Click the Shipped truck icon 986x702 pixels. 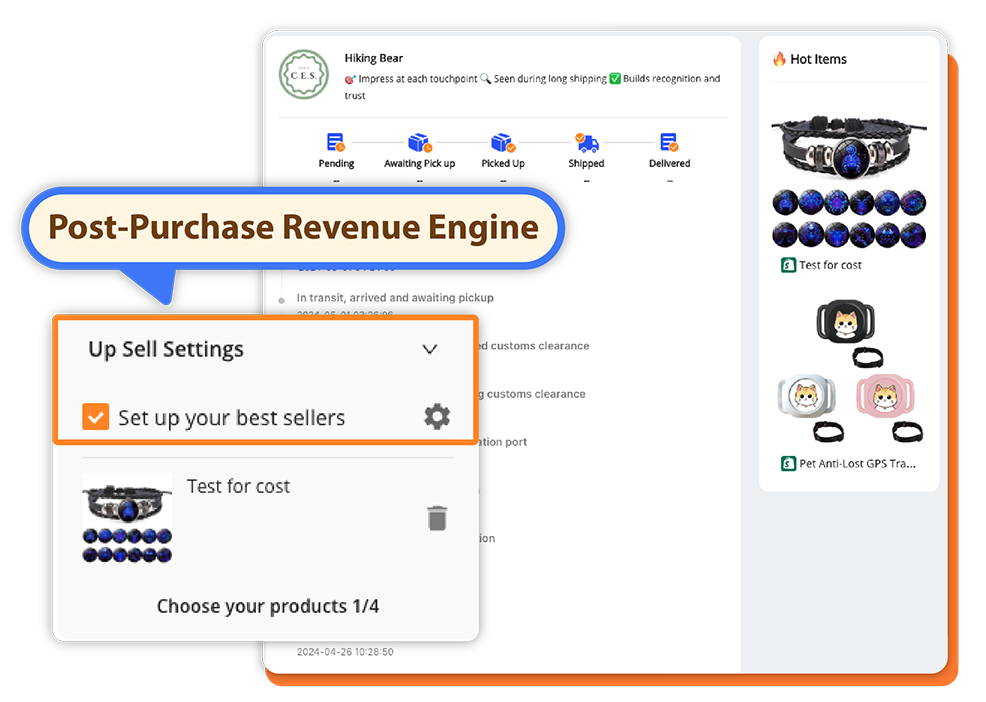click(586, 143)
